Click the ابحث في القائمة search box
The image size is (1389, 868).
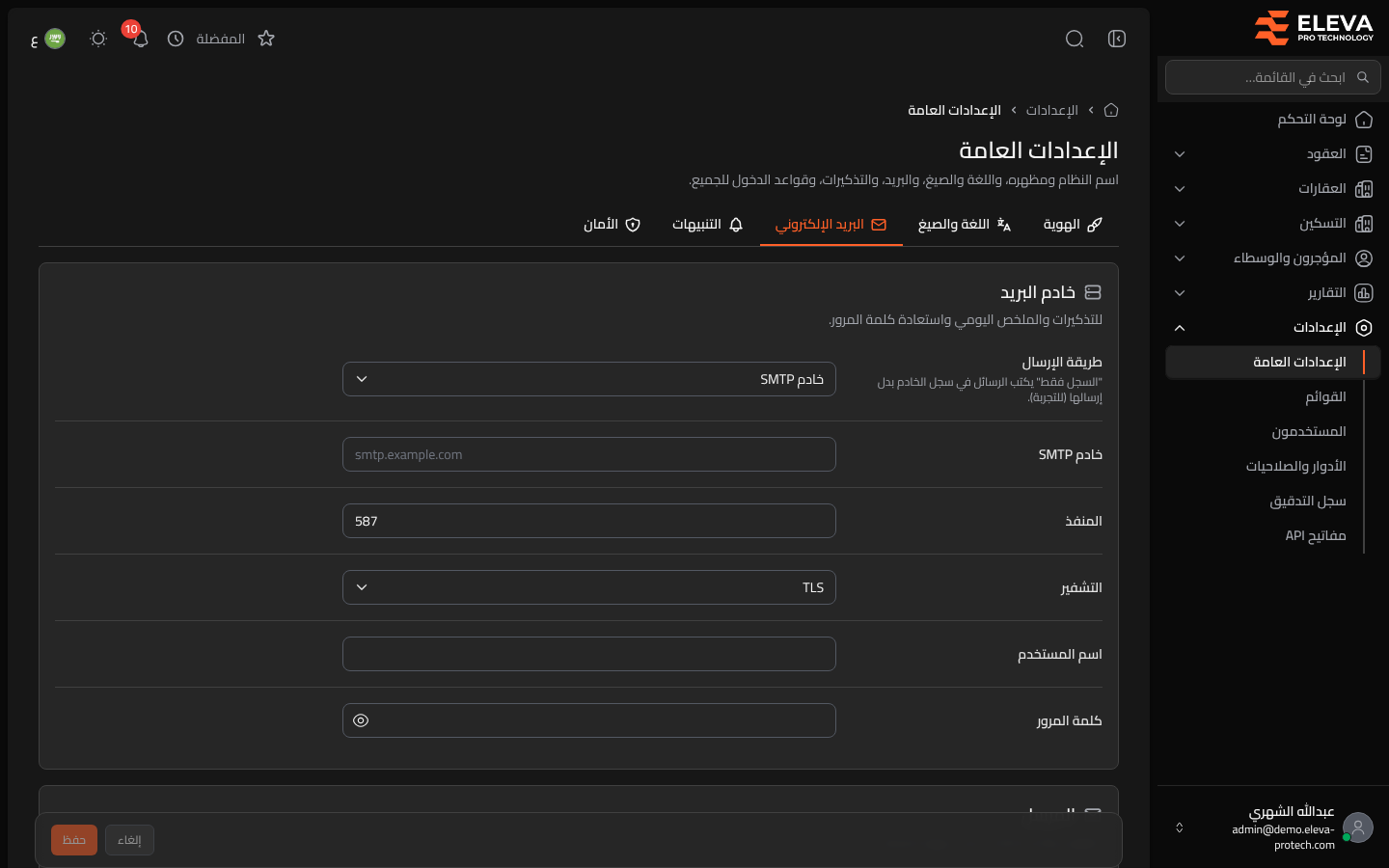tap(1273, 77)
